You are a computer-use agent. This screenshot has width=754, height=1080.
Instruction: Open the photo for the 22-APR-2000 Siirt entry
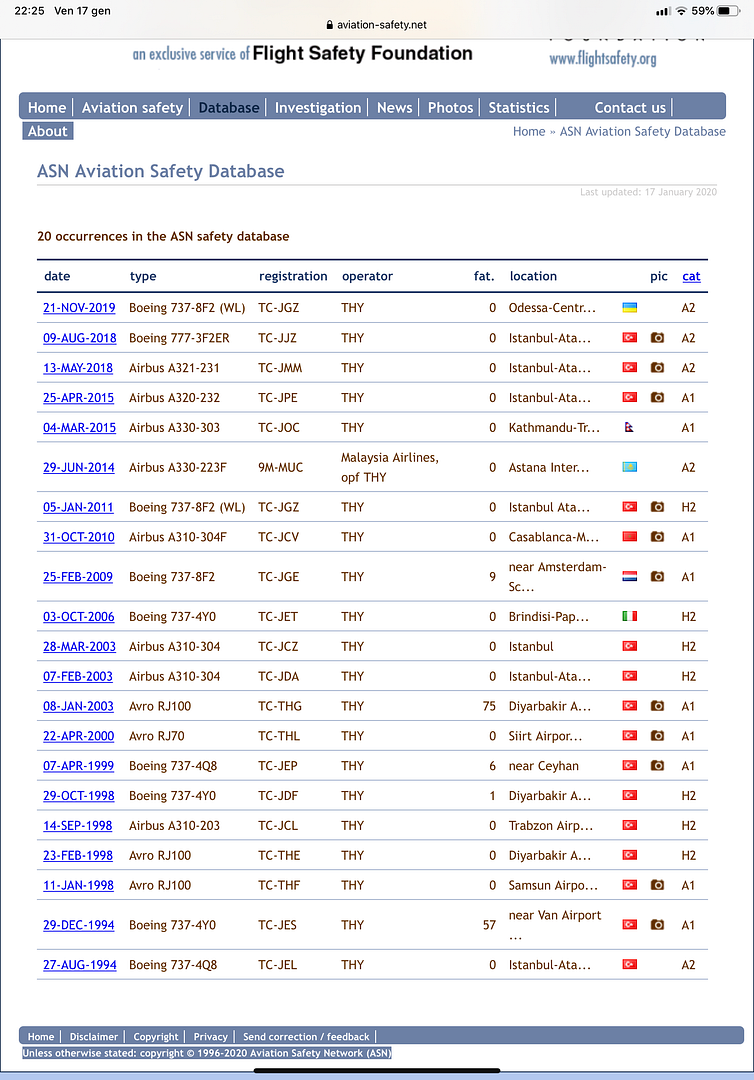click(x=658, y=736)
